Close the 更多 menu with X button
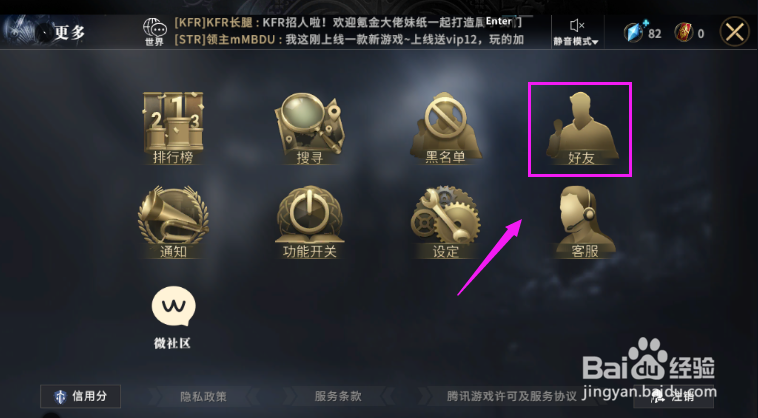Viewport: 758px width, 418px height. tap(734, 32)
